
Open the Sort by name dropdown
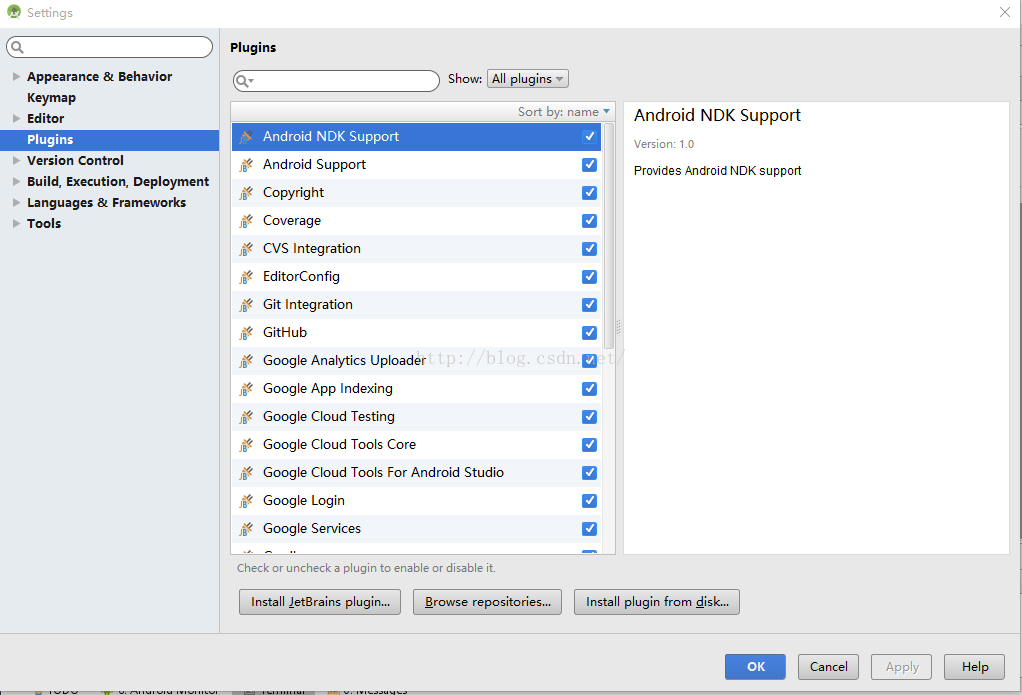[564, 111]
